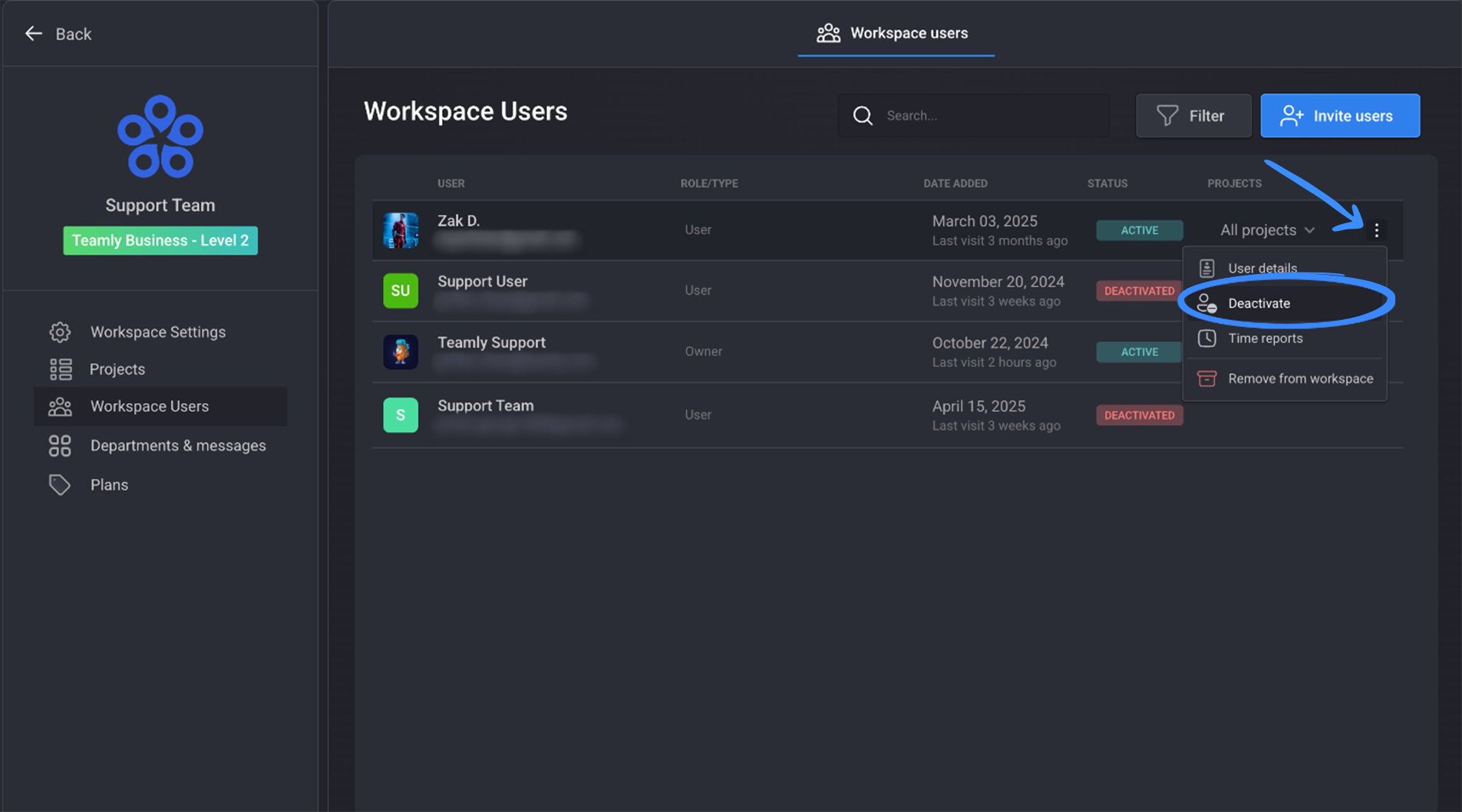Click the ROLE/TYPE column header
This screenshot has width=1462, height=812.
tap(709, 183)
